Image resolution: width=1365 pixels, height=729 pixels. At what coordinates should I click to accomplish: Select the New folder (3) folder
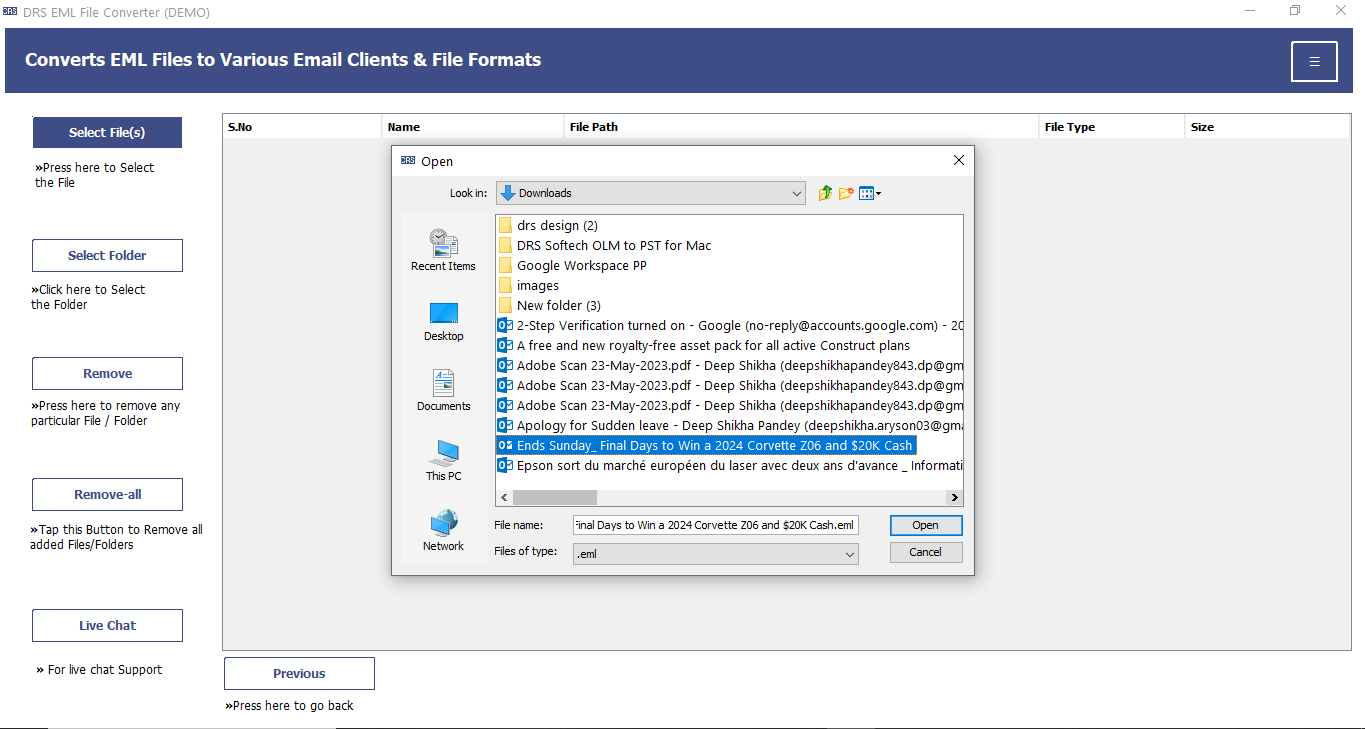(x=549, y=305)
